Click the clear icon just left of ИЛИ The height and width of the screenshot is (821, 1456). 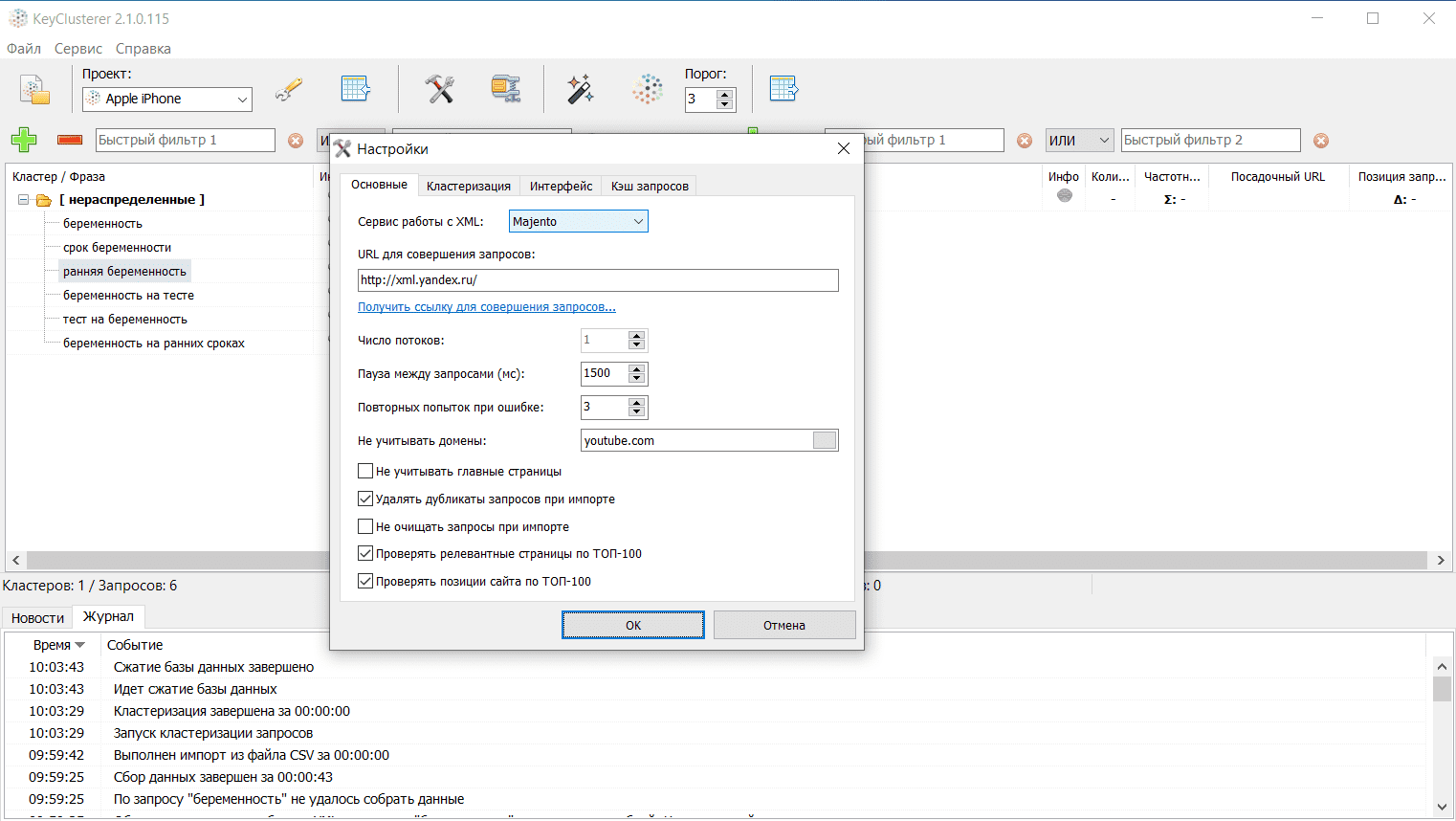pyautogui.click(x=1025, y=141)
